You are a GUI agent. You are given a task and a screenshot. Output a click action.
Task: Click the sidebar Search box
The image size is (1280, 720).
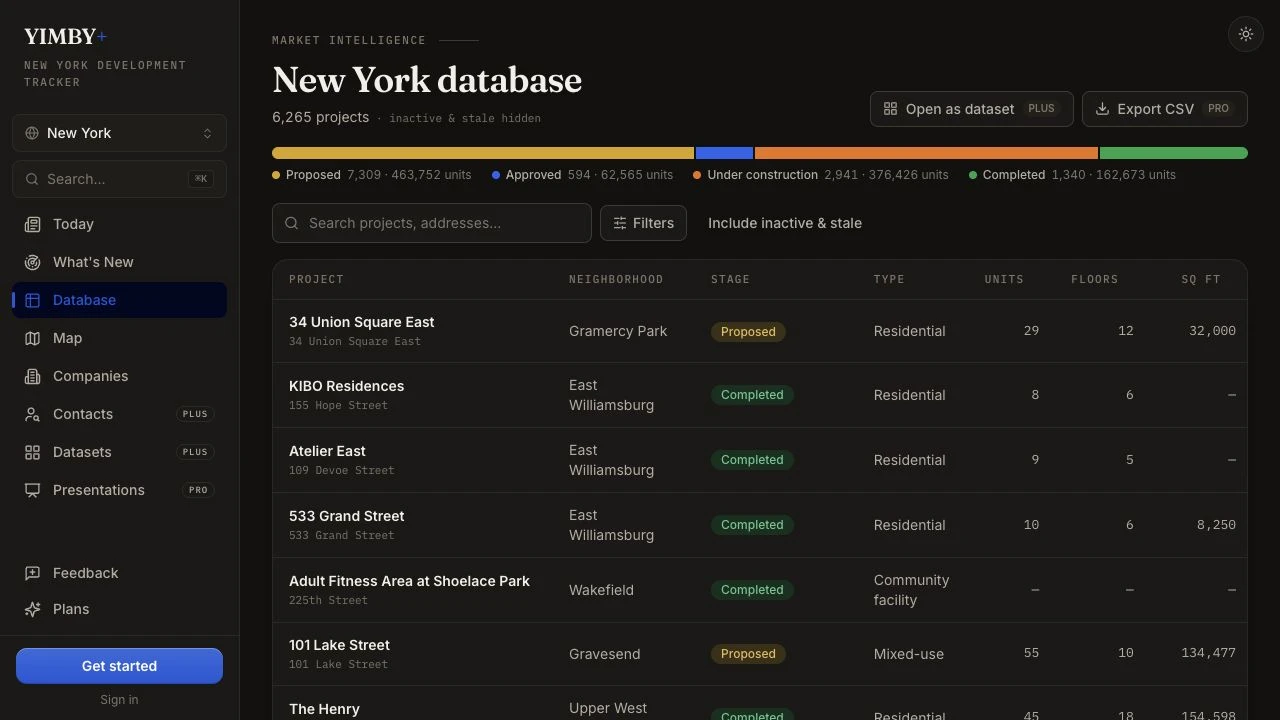pyautogui.click(x=119, y=179)
